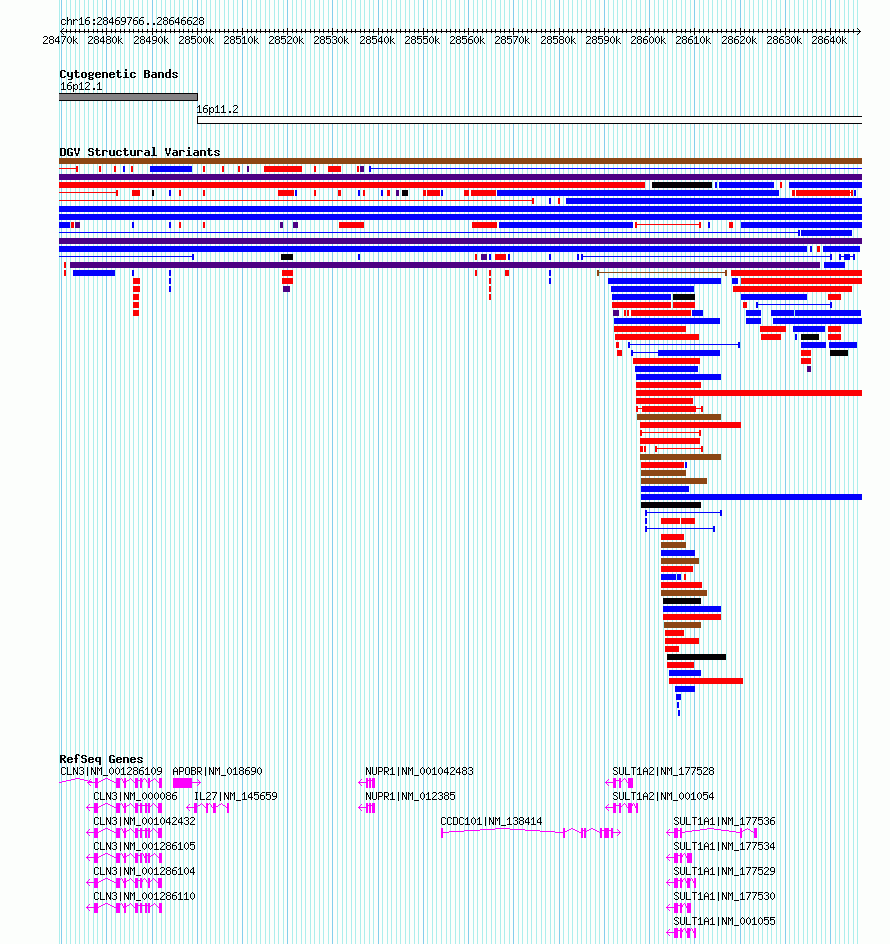Open gene label SULT1A2|NM_177528

(x=664, y=771)
